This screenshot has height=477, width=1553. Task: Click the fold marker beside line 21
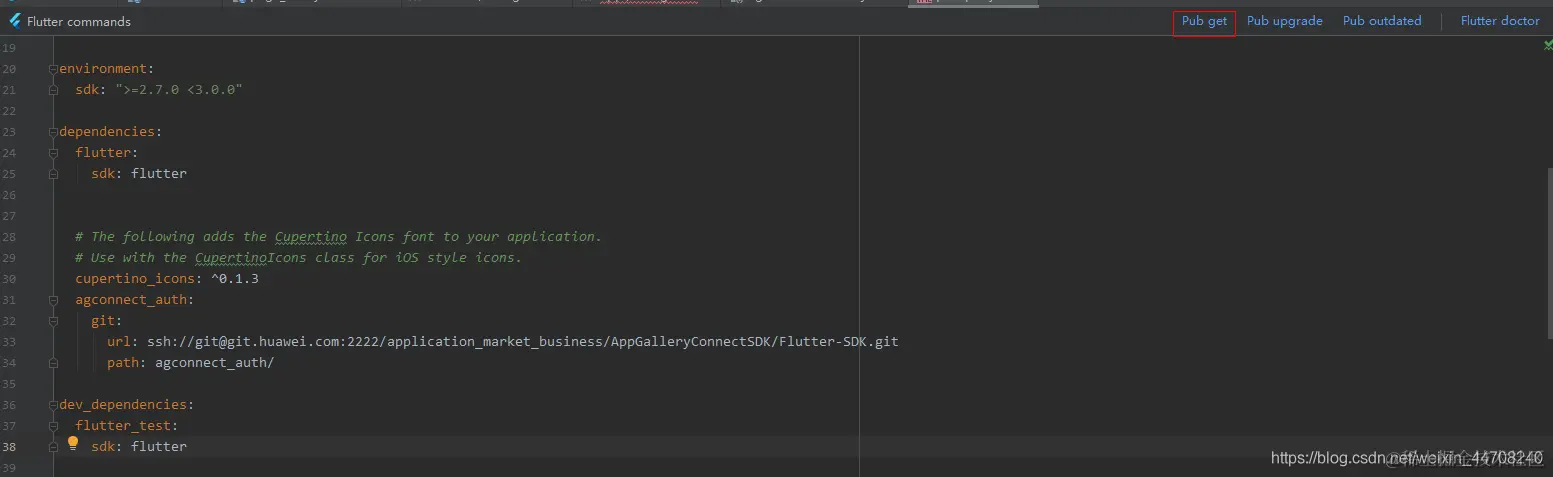(54, 90)
